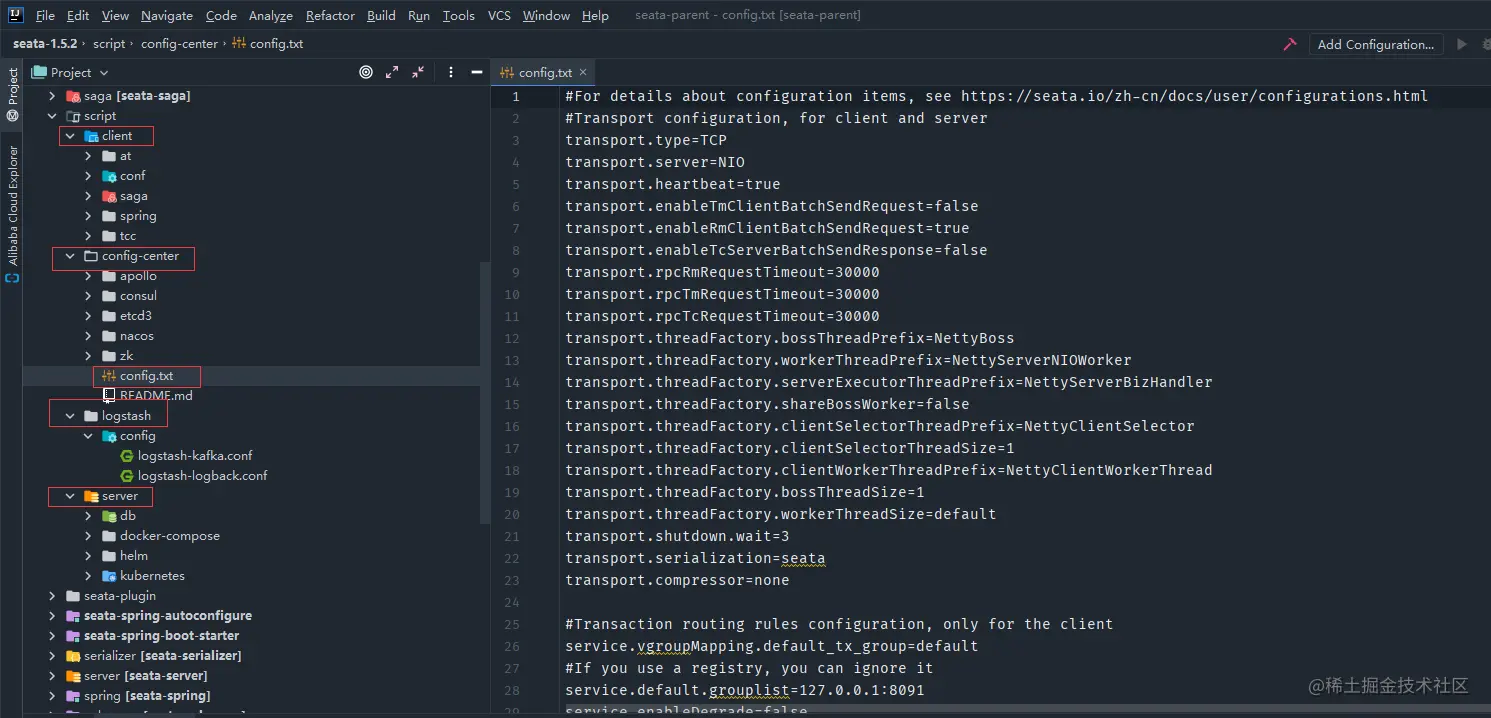1491x718 pixels.
Task: Open Project panel options kebab menu
Action: click(x=449, y=72)
